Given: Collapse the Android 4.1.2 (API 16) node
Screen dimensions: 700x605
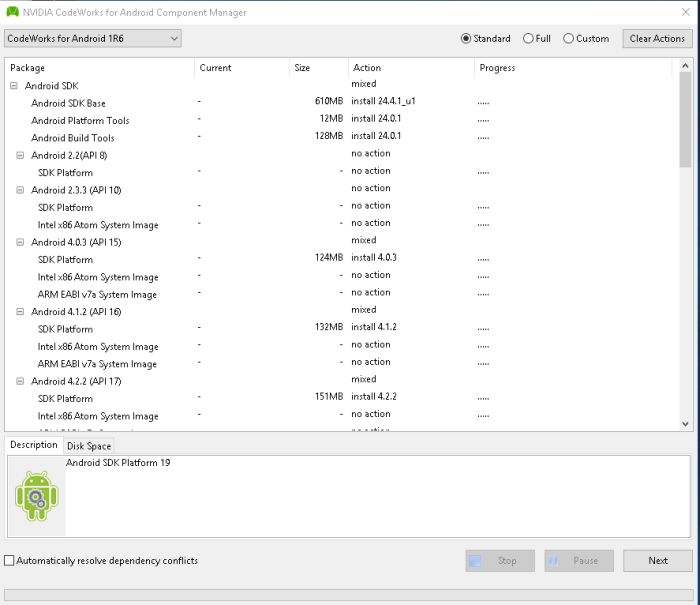Looking at the screenshot, I should tap(20, 311).
